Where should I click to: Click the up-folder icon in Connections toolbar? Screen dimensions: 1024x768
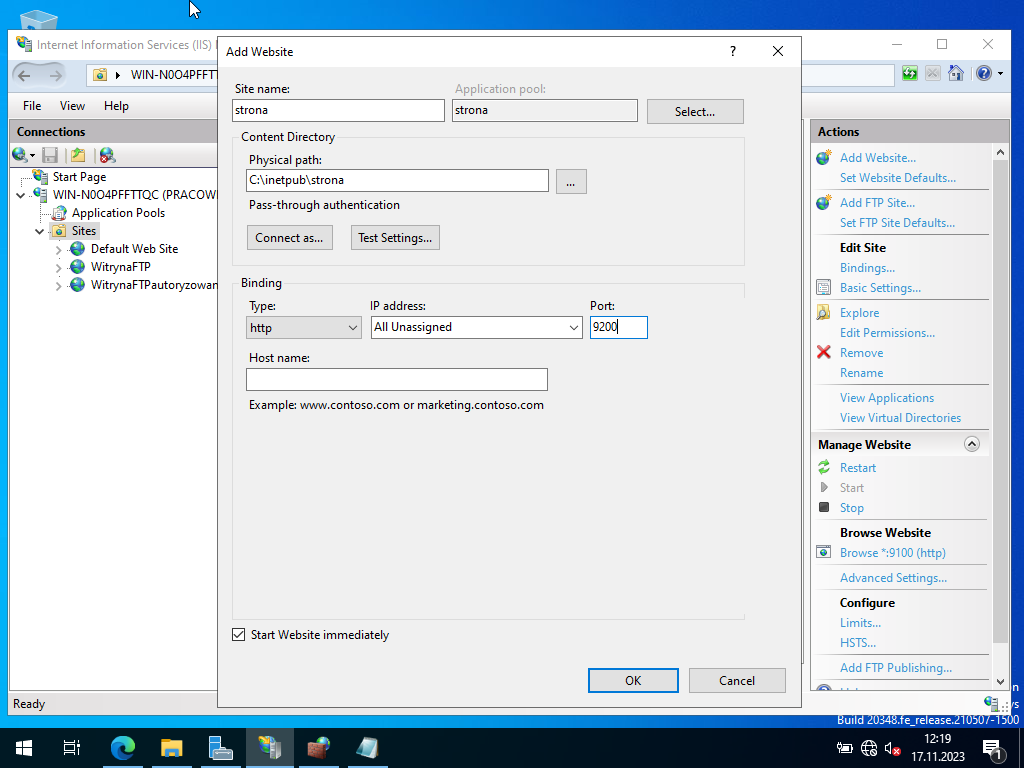(x=78, y=155)
